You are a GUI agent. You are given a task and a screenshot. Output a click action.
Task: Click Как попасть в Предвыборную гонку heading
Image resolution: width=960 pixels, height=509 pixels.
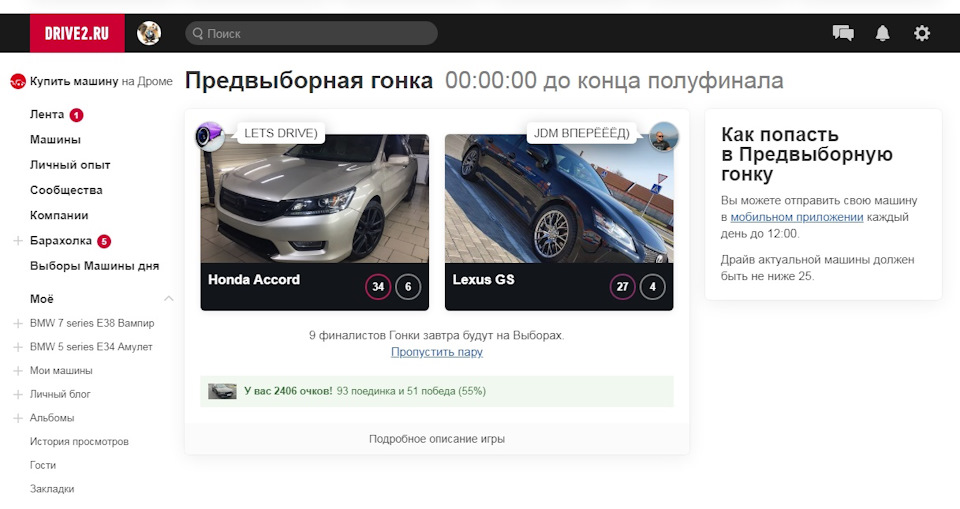pos(806,154)
